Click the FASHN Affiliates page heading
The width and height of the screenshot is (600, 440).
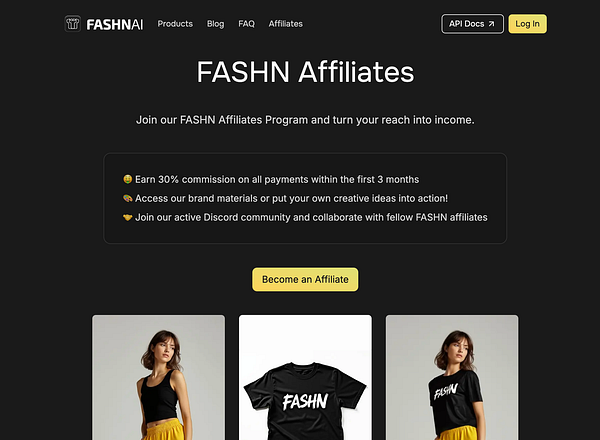[305, 72]
